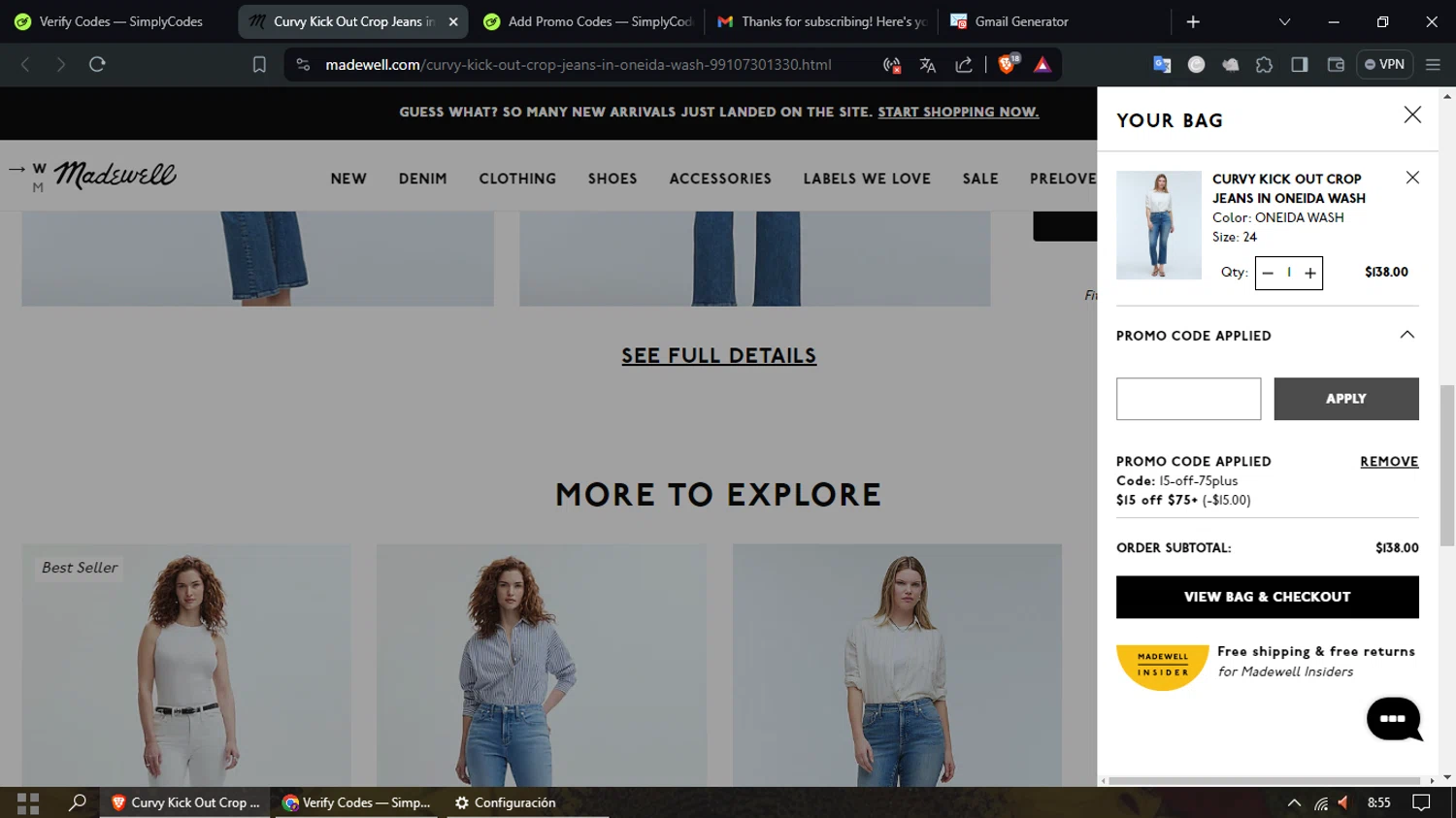1456x818 pixels.
Task: Show hidden system tray icons
Action: tap(1294, 802)
